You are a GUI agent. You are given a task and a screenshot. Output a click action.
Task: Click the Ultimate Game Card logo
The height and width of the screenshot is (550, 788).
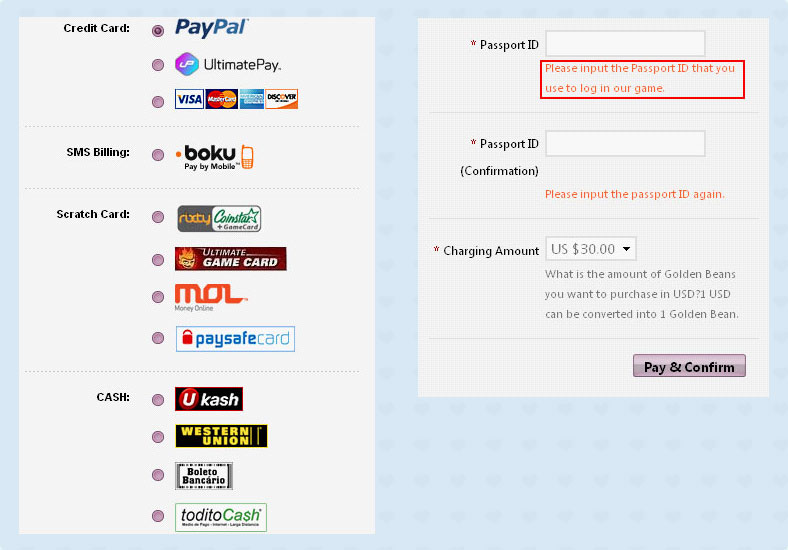[x=231, y=258]
